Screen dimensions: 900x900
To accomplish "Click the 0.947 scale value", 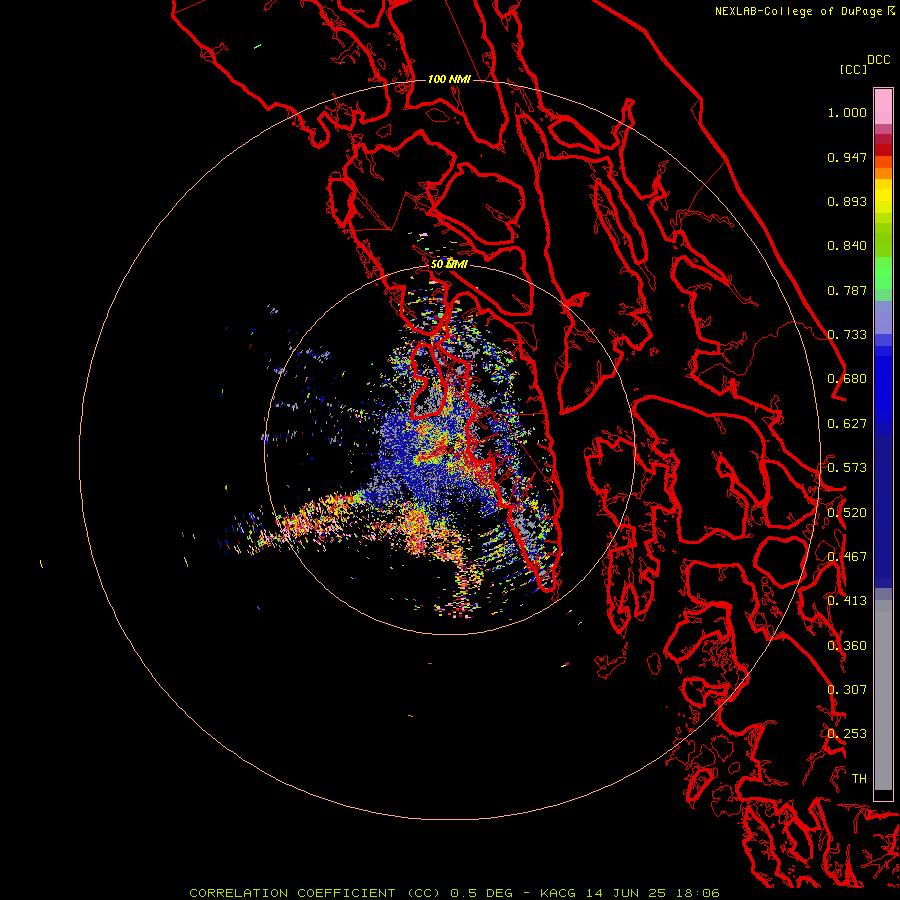I will pyautogui.click(x=847, y=157).
